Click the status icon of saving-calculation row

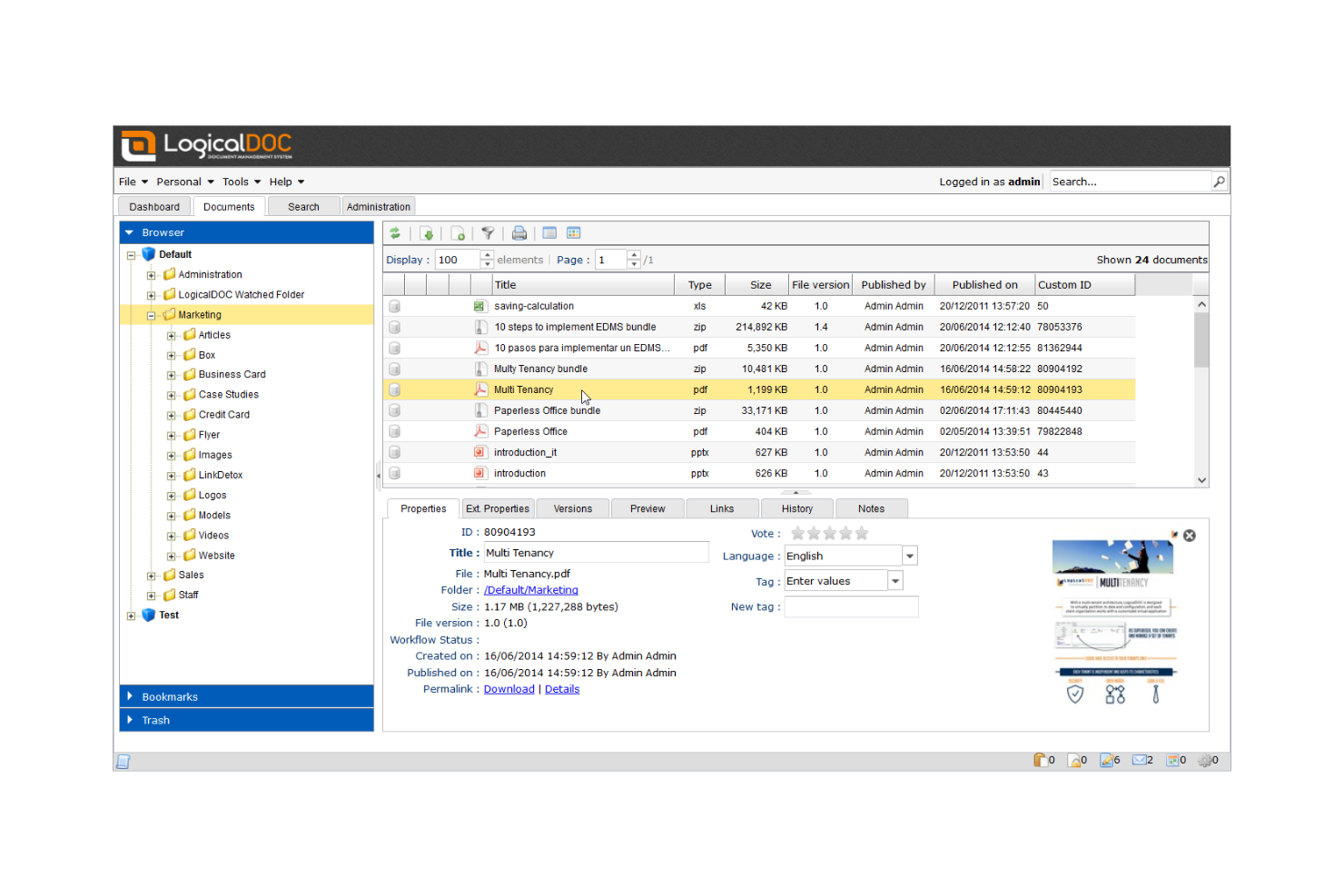(x=395, y=306)
